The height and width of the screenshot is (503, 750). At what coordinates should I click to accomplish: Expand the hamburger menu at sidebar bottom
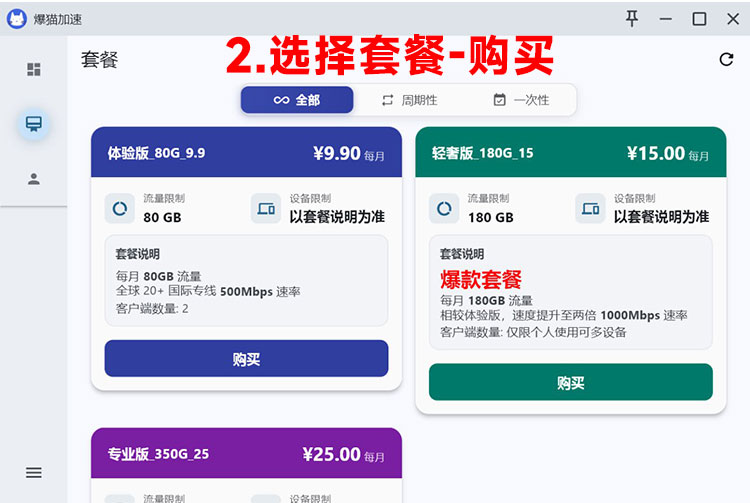[x=34, y=472]
